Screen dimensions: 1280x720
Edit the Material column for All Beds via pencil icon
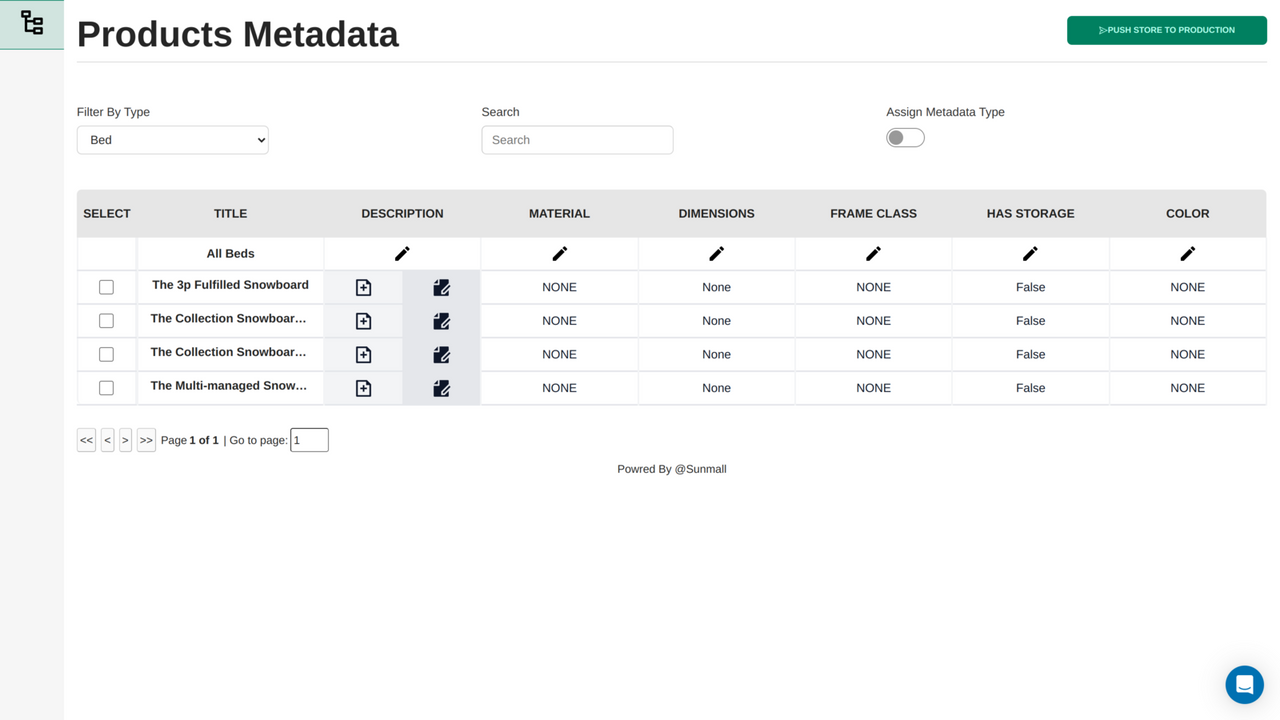pos(559,253)
